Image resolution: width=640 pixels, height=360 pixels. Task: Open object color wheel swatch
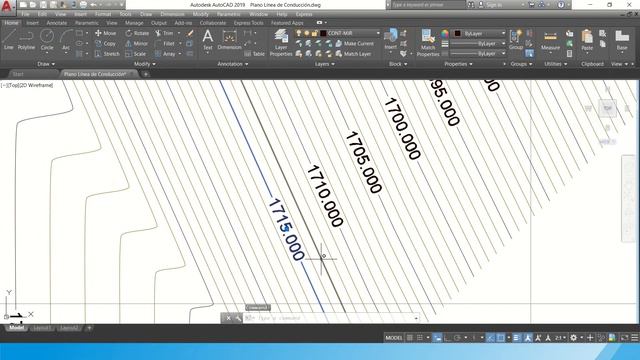point(445,33)
